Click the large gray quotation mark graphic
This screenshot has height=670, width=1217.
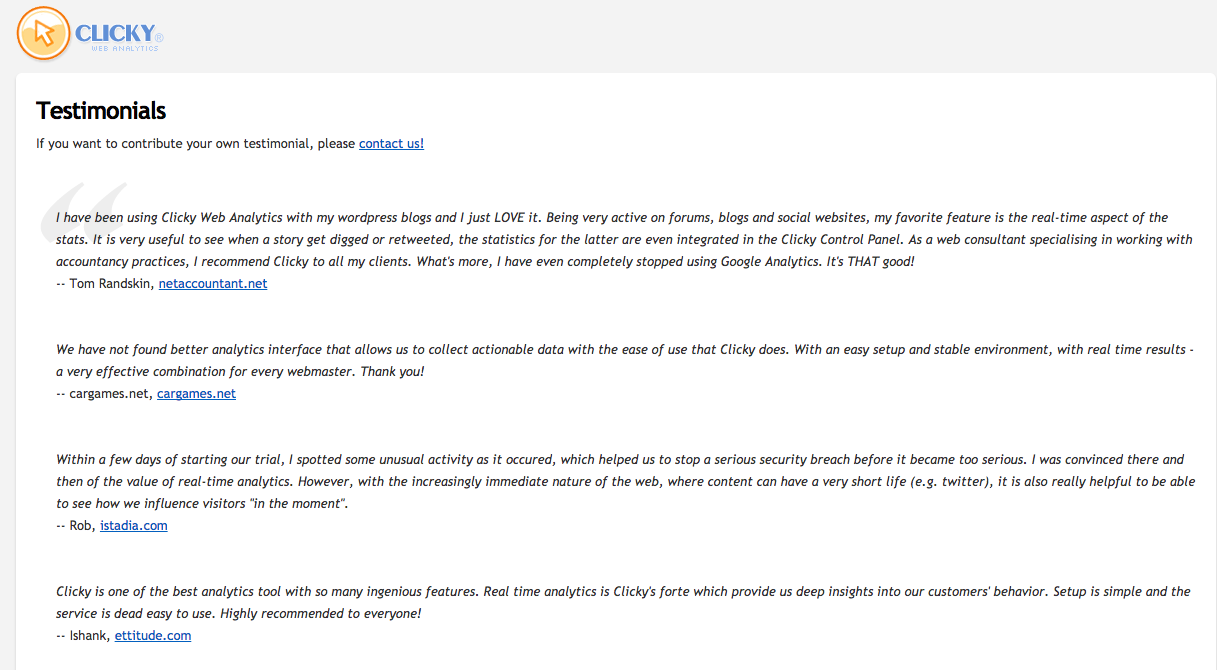click(84, 211)
